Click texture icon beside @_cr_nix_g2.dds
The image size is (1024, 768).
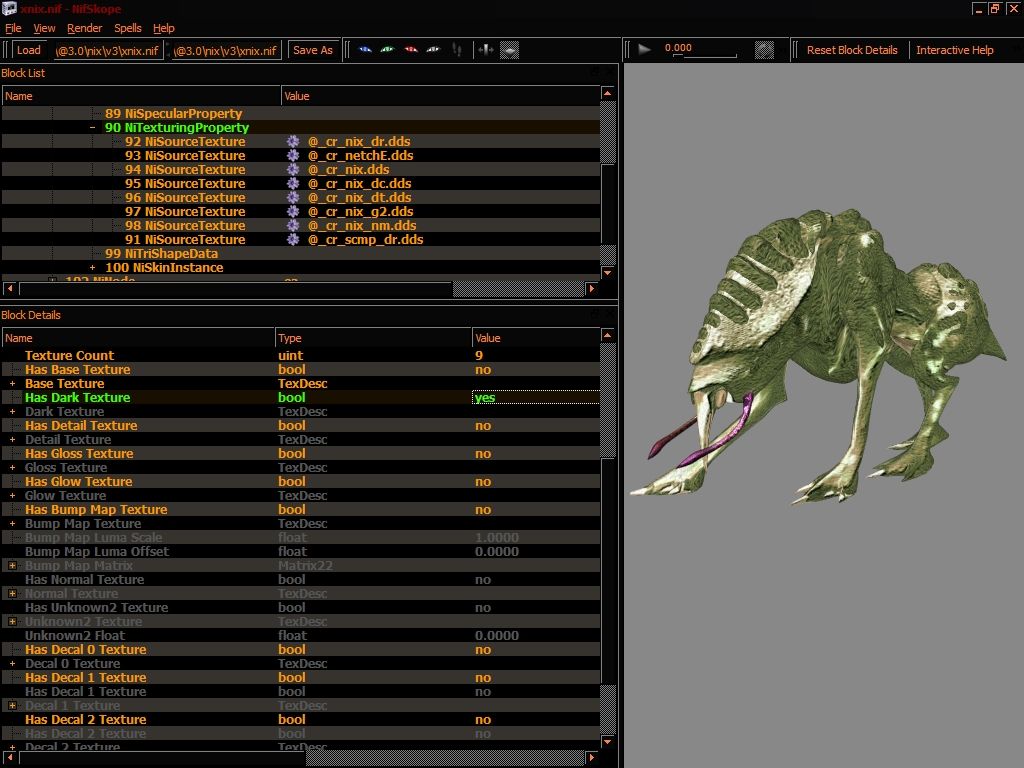(293, 212)
